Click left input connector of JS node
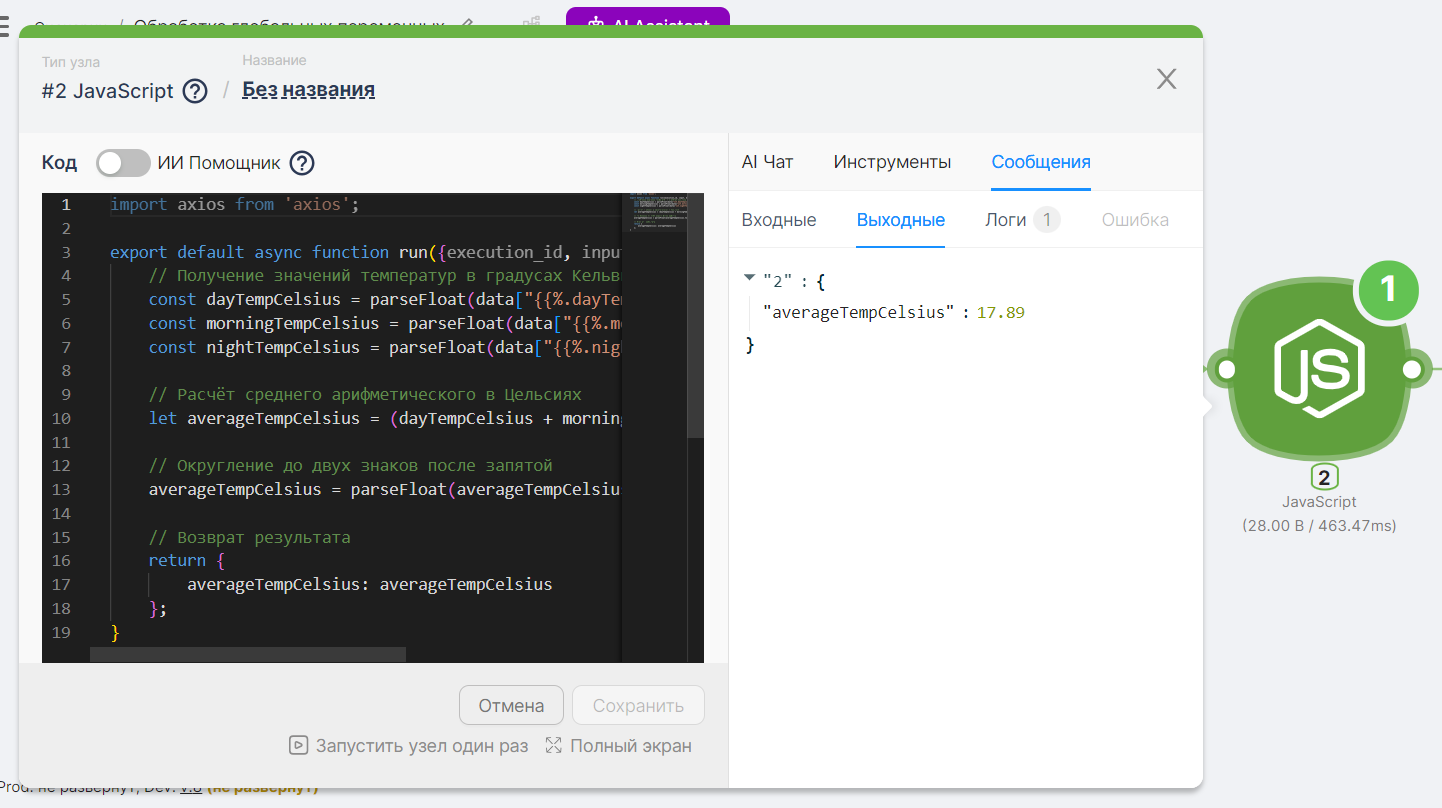This screenshot has width=1442, height=808. click(x=1226, y=370)
